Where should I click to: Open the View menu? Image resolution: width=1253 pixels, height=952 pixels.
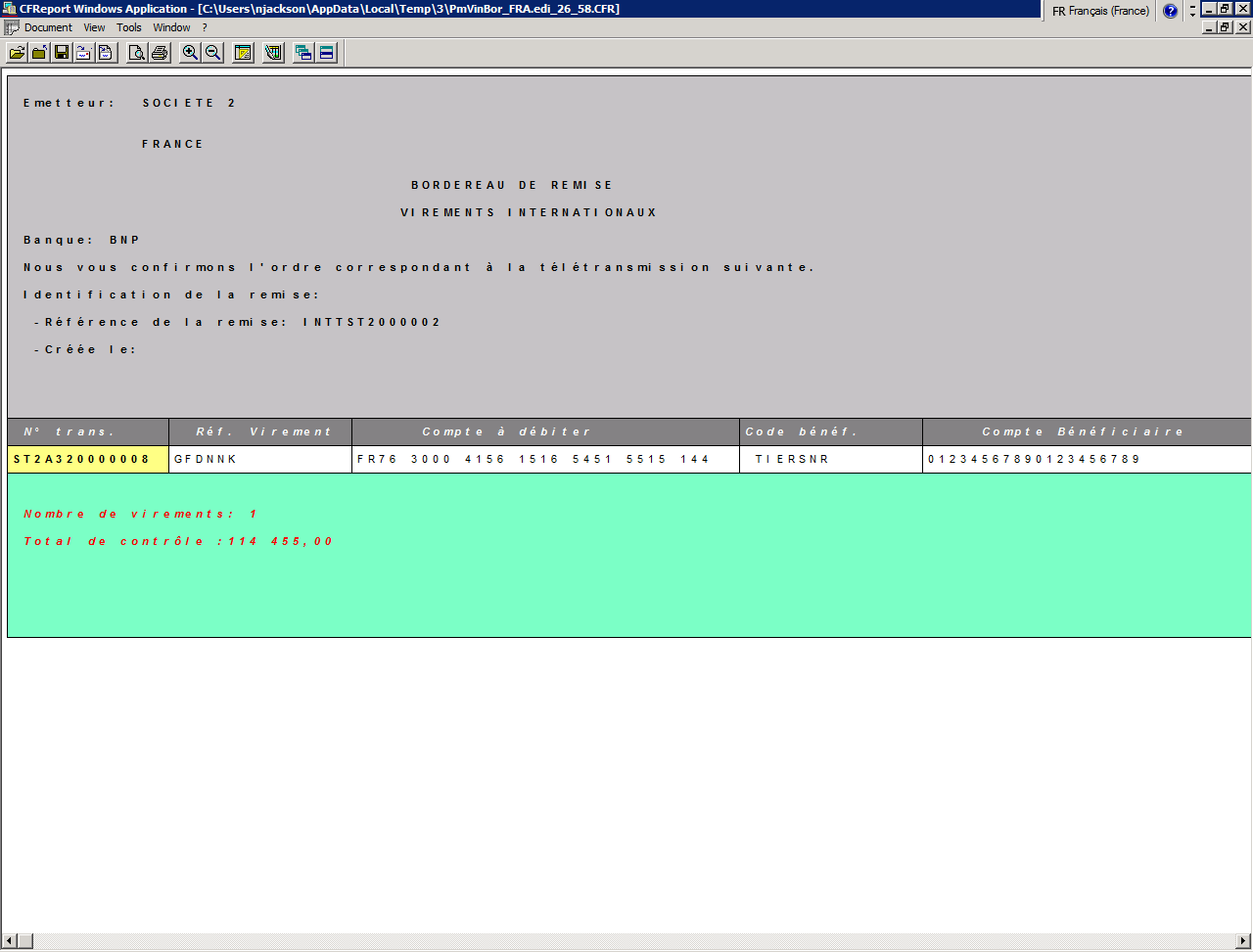point(94,27)
